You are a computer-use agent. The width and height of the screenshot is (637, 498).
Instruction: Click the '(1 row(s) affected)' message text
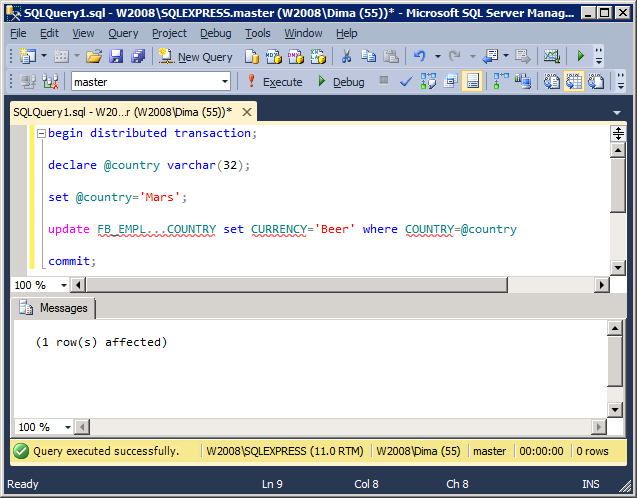pyautogui.click(x=101, y=342)
